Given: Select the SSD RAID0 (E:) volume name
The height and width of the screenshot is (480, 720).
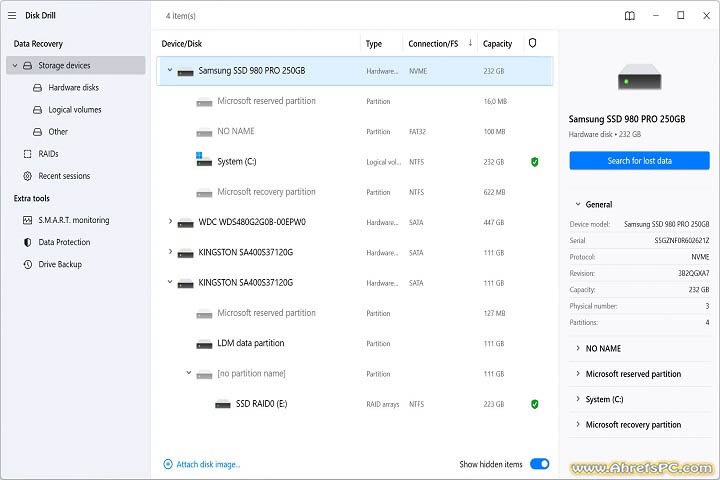Looking at the screenshot, I should (x=261, y=404).
